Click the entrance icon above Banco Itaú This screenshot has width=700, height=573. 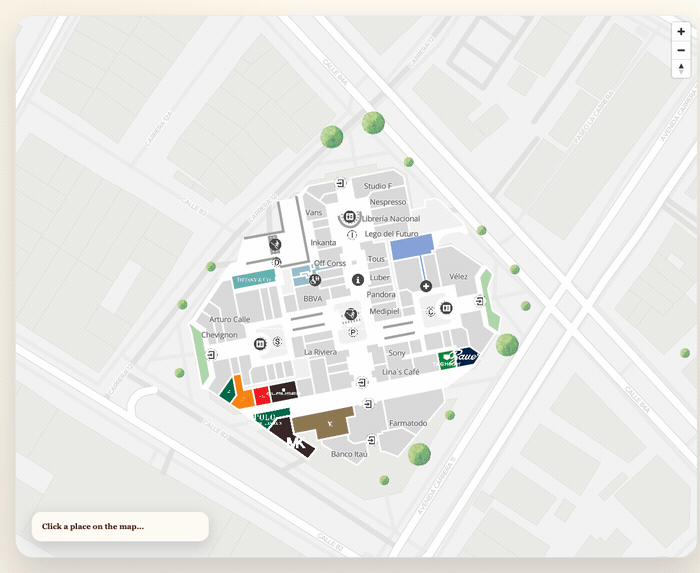click(371, 440)
